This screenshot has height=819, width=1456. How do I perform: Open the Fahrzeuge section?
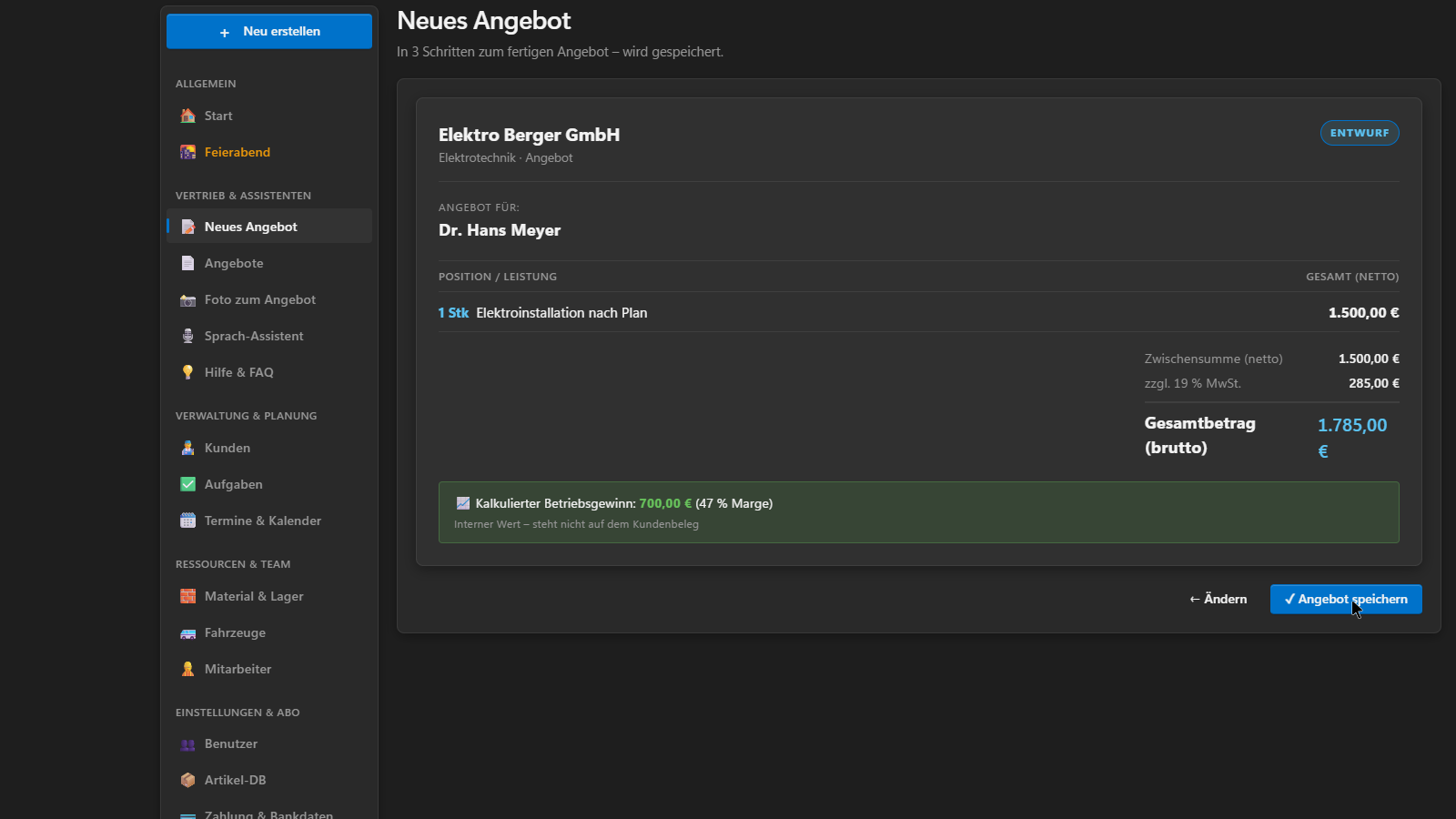(x=269, y=632)
